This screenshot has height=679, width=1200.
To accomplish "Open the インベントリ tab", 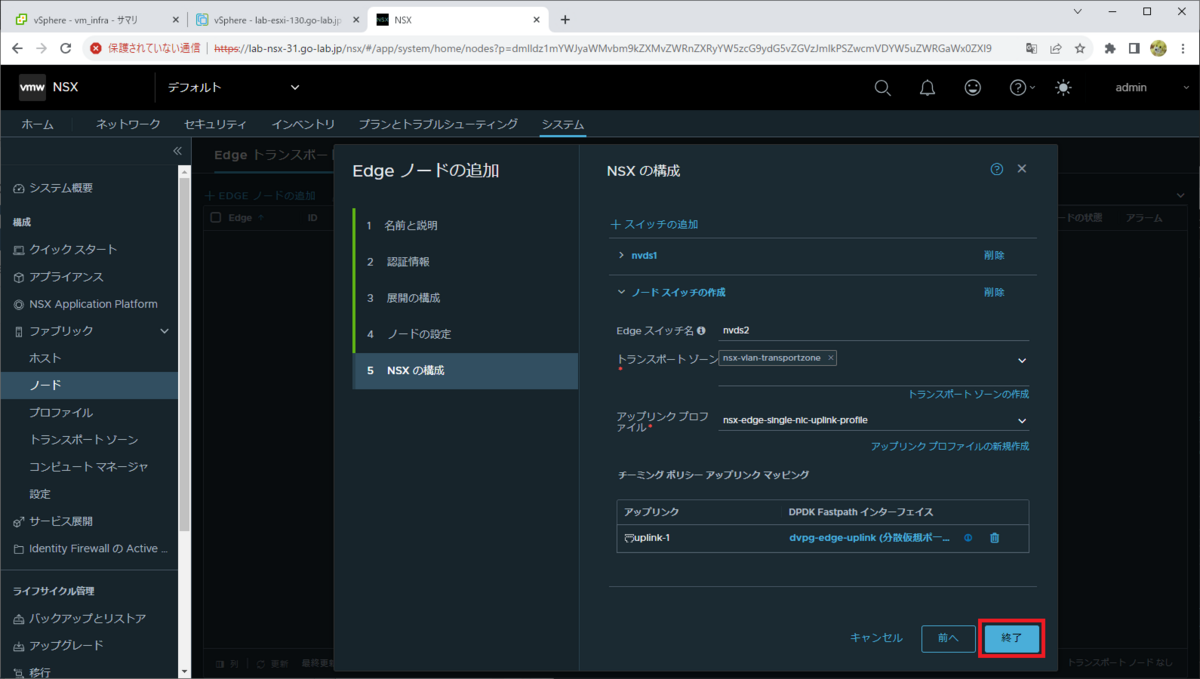I will tap(303, 125).
